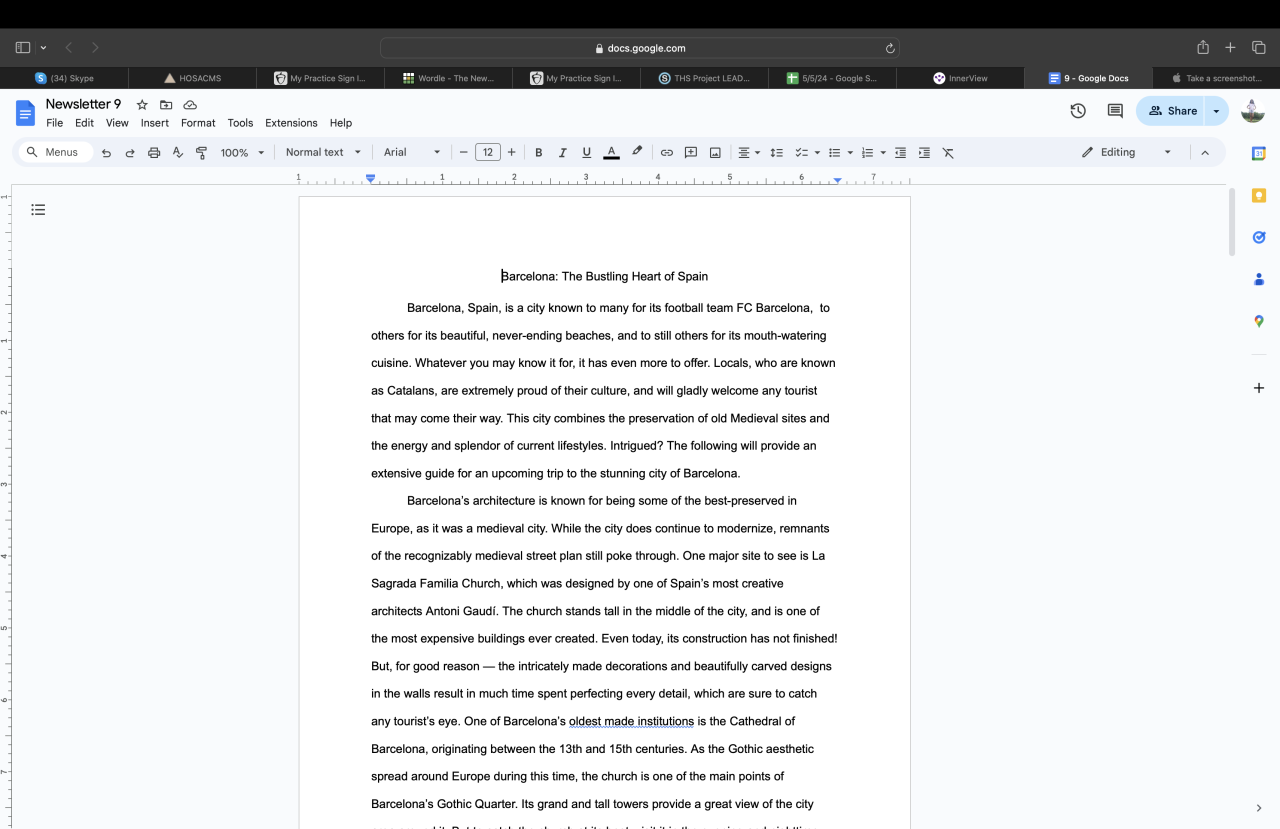Check the cloud save status icon

pyautogui.click(x=190, y=105)
